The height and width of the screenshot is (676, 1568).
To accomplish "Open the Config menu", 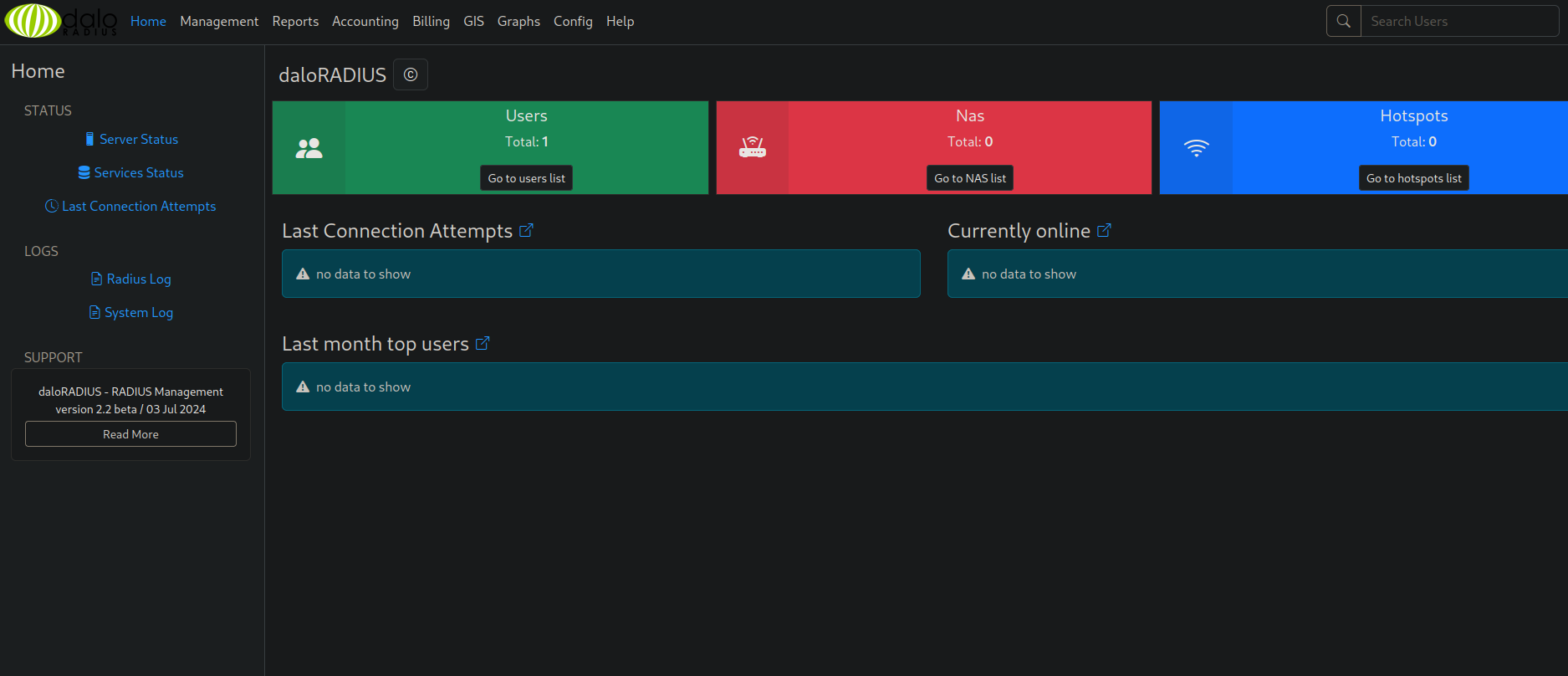I will (x=573, y=21).
